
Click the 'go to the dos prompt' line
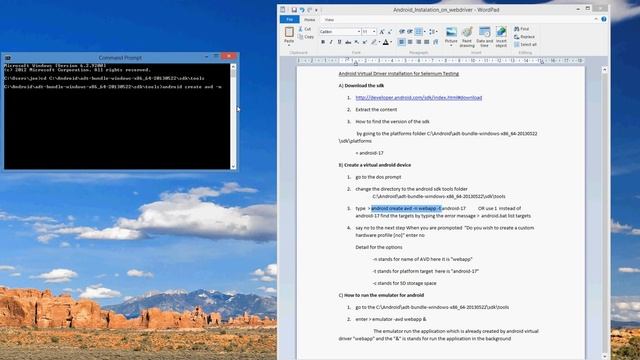tap(378, 177)
